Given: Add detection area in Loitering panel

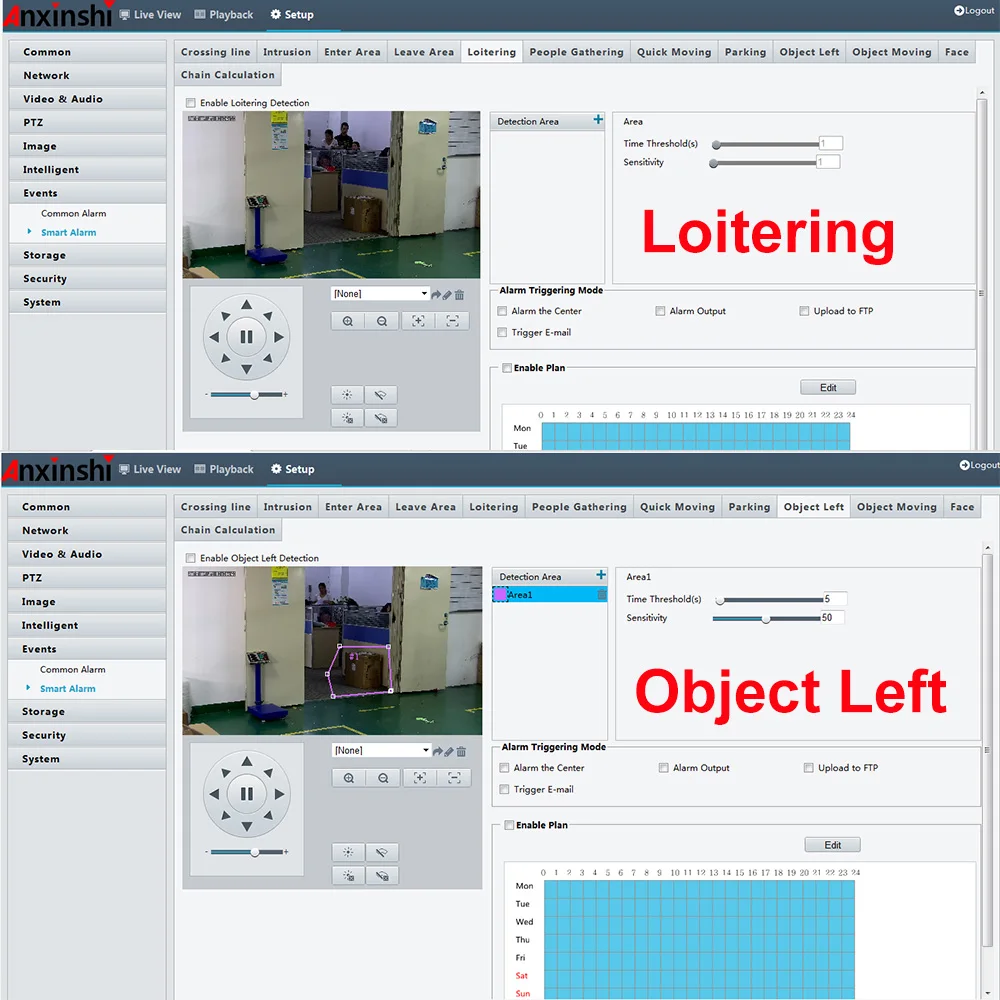Looking at the screenshot, I should click(x=598, y=120).
